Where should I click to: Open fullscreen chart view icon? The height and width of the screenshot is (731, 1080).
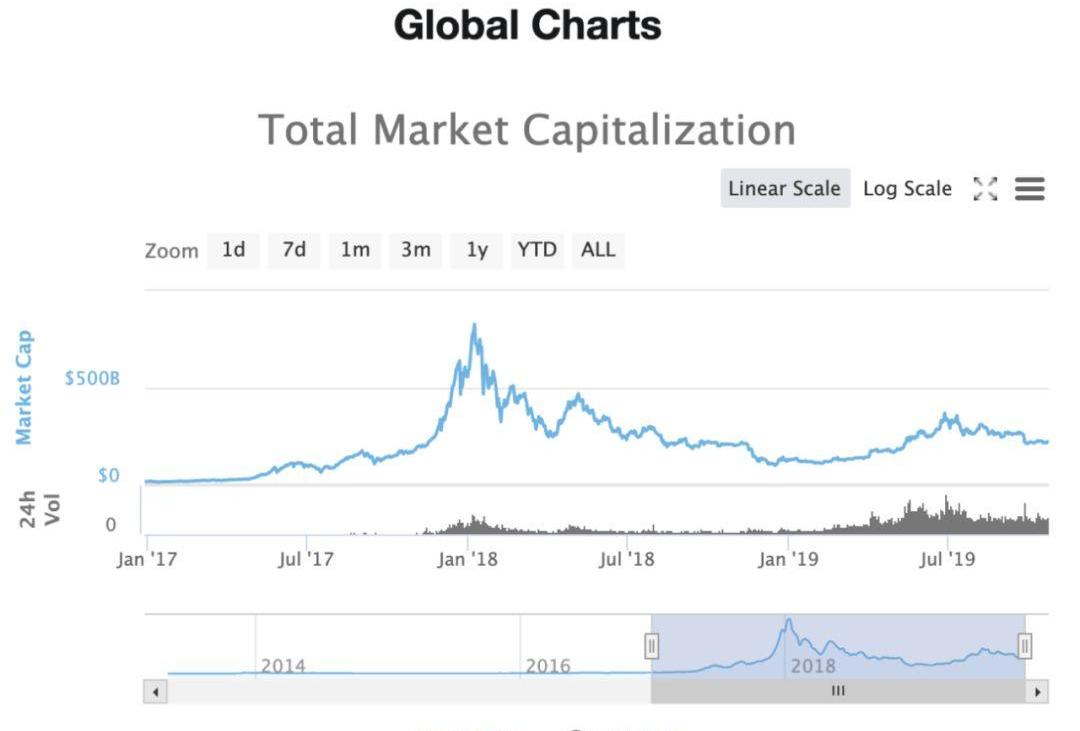pyautogui.click(x=985, y=188)
